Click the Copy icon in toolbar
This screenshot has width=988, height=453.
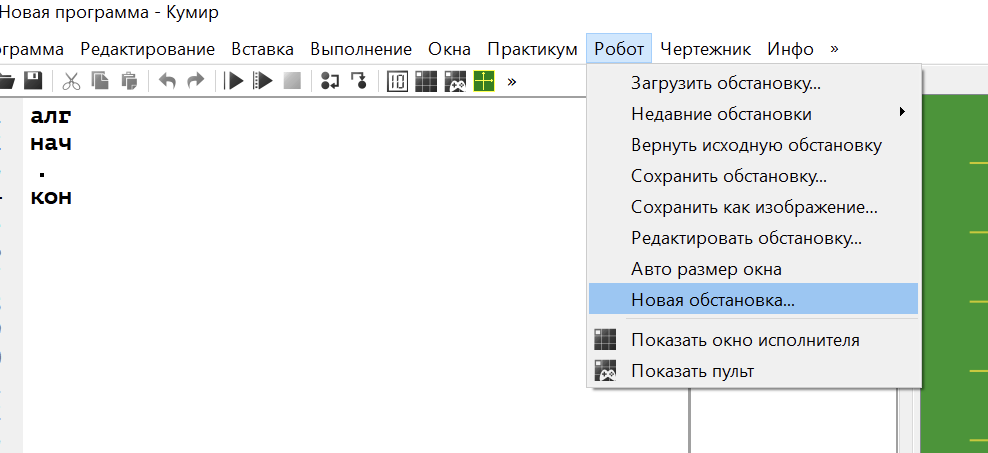(x=100, y=81)
